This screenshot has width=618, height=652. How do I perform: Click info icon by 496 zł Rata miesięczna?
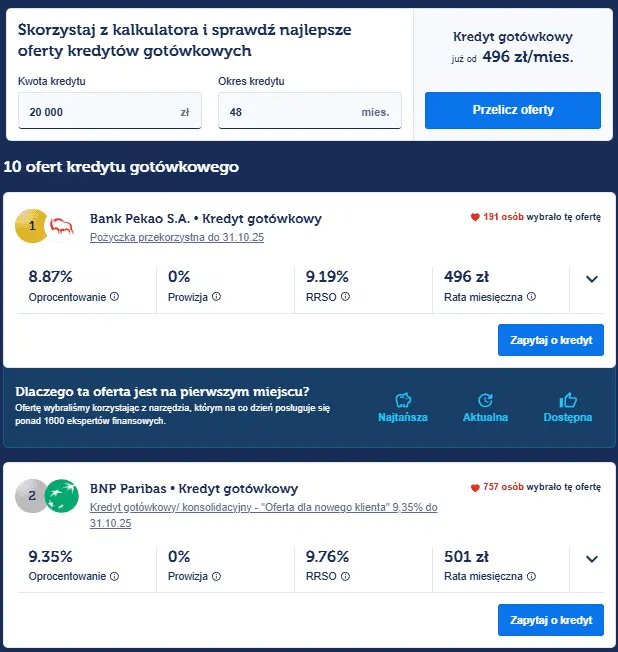[531, 297]
